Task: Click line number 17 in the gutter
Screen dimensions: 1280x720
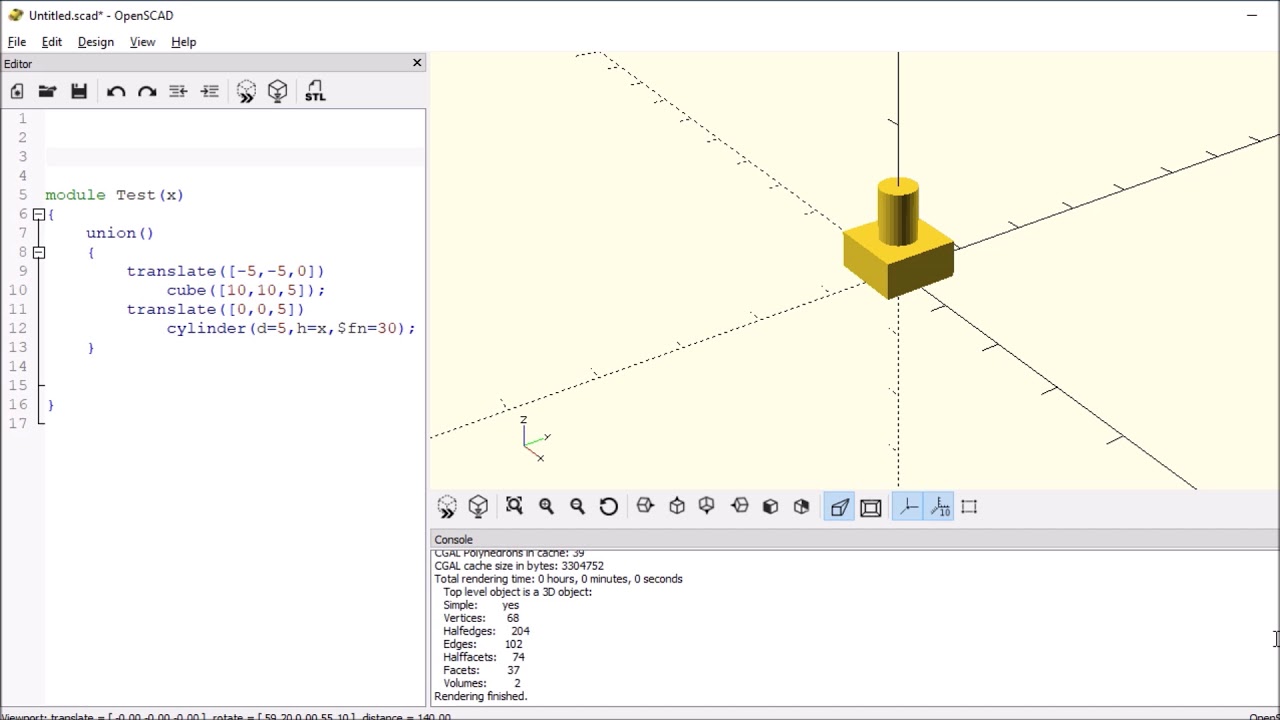Action: pyautogui.click(x=18, y=423)
